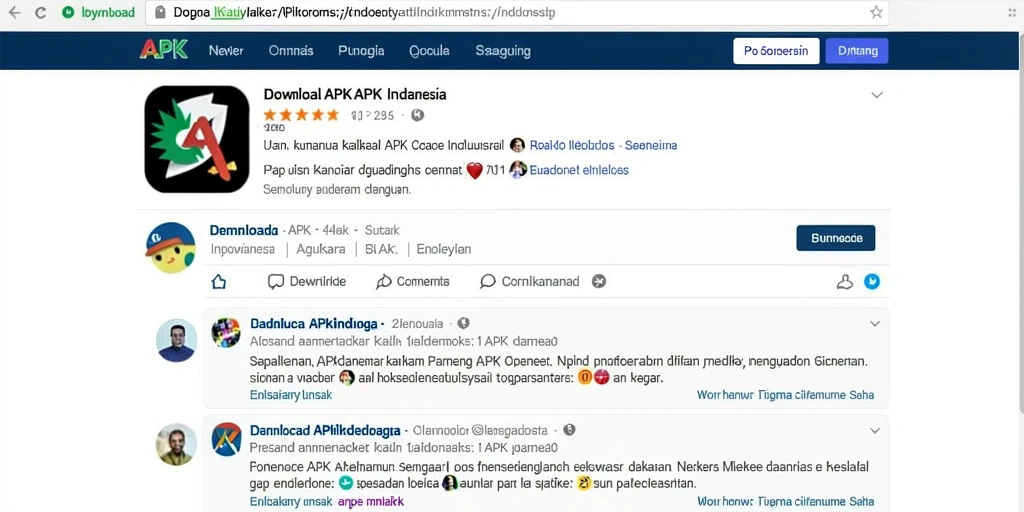Select the Agukara tag
This screenshot has width=1024, height=512.
(321, 249)
